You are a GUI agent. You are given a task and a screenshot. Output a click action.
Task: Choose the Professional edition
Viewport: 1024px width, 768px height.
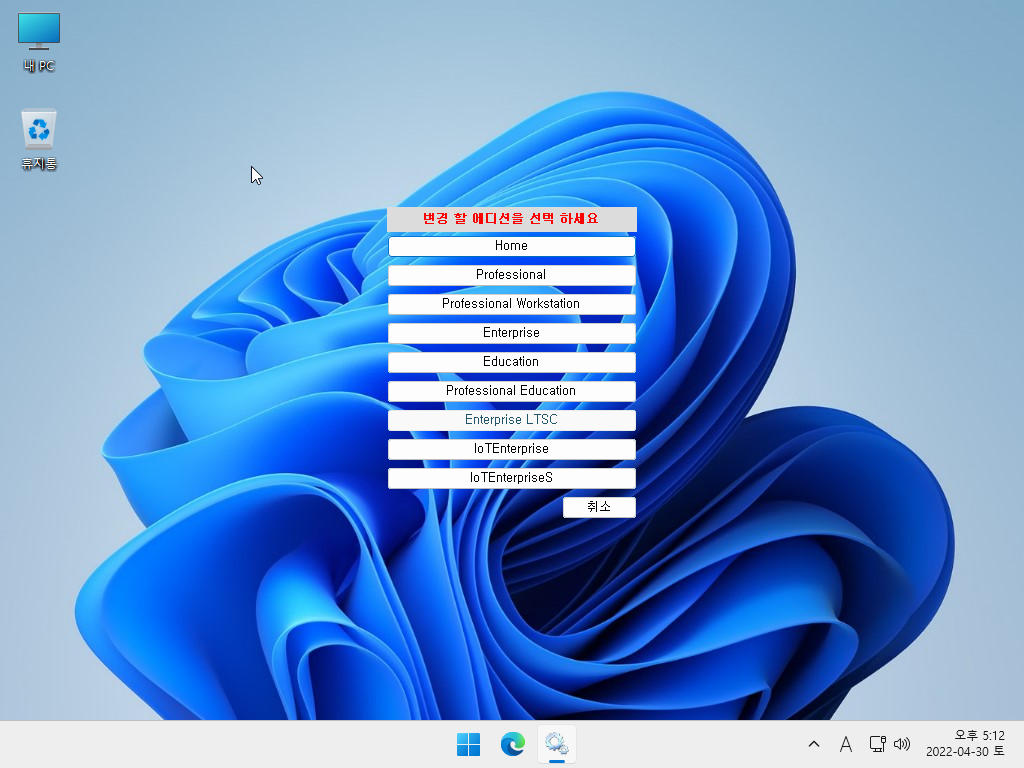pyautogui.click(x=511, y=275)
